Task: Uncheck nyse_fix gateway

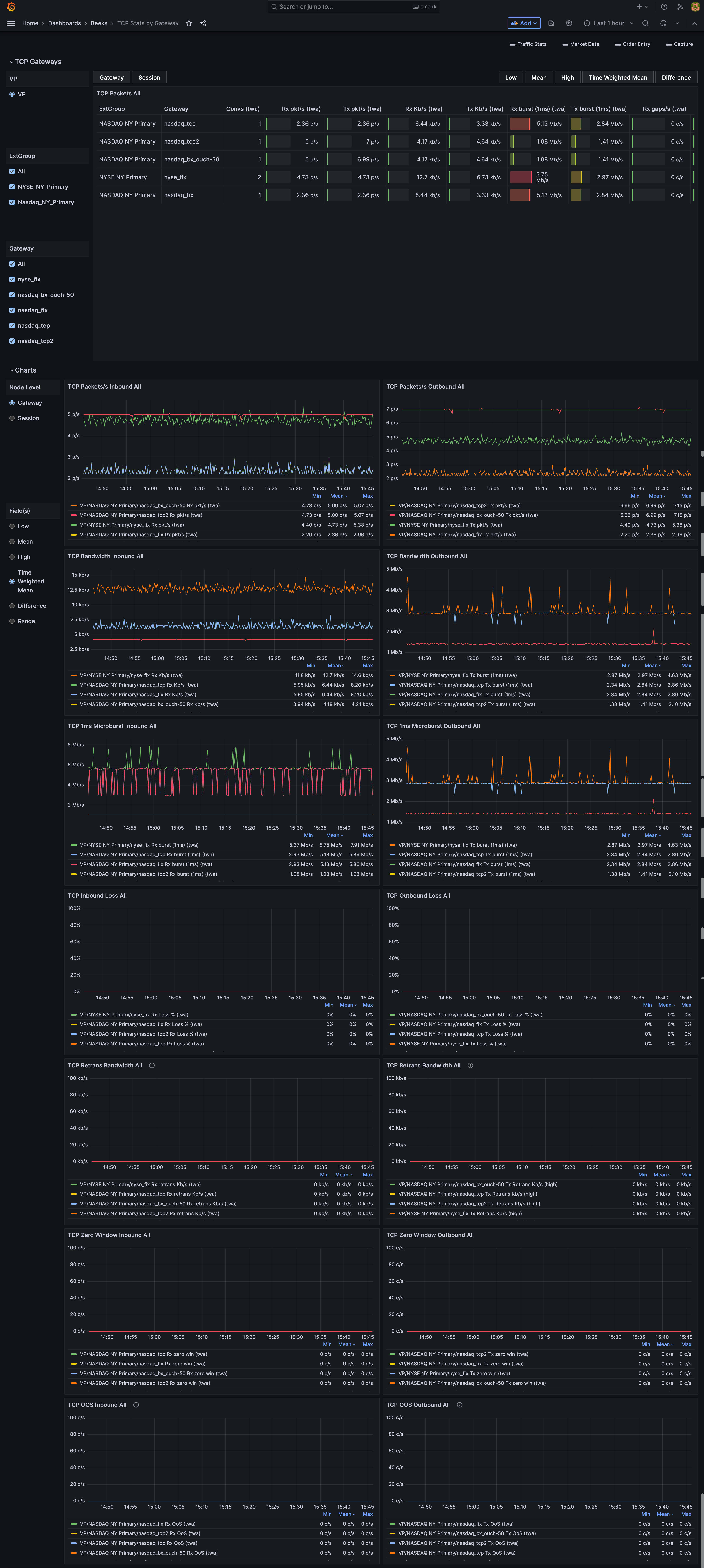Action: coord(12,279)
